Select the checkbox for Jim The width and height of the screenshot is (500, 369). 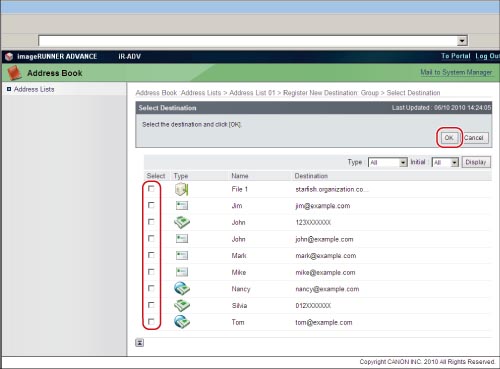(151, 205)
